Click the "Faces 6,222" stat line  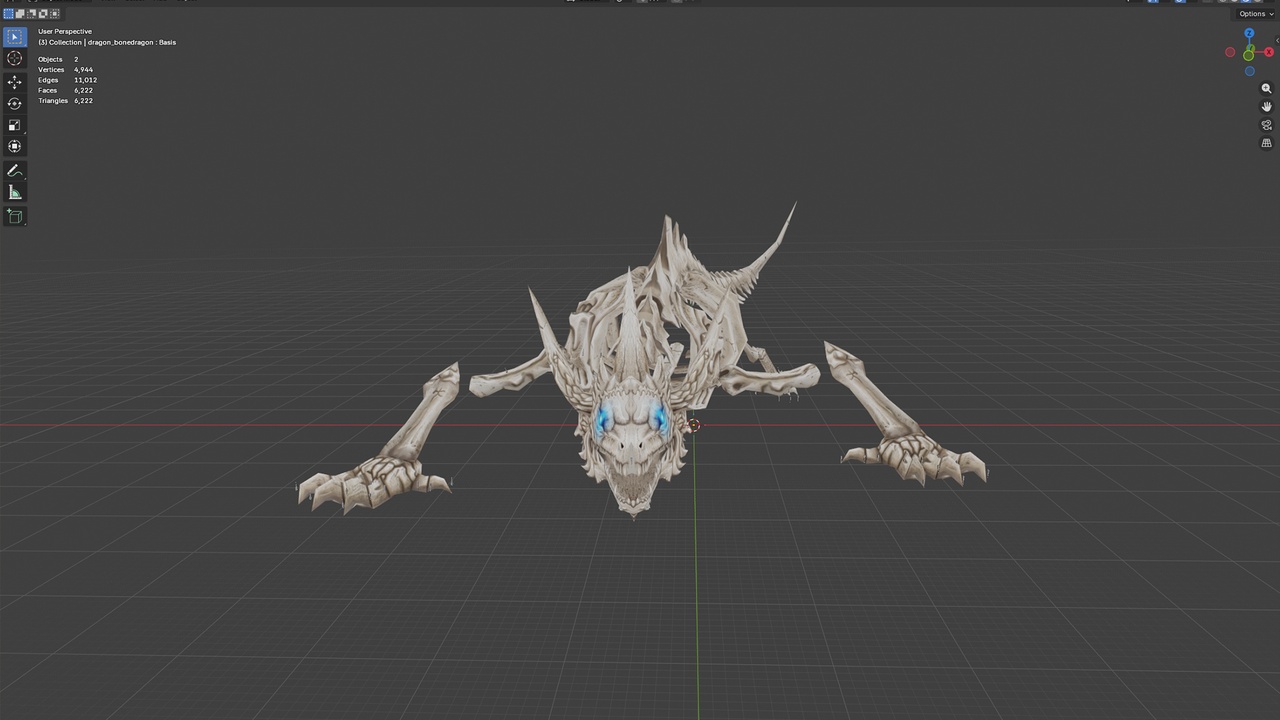(x=66, y=90)
